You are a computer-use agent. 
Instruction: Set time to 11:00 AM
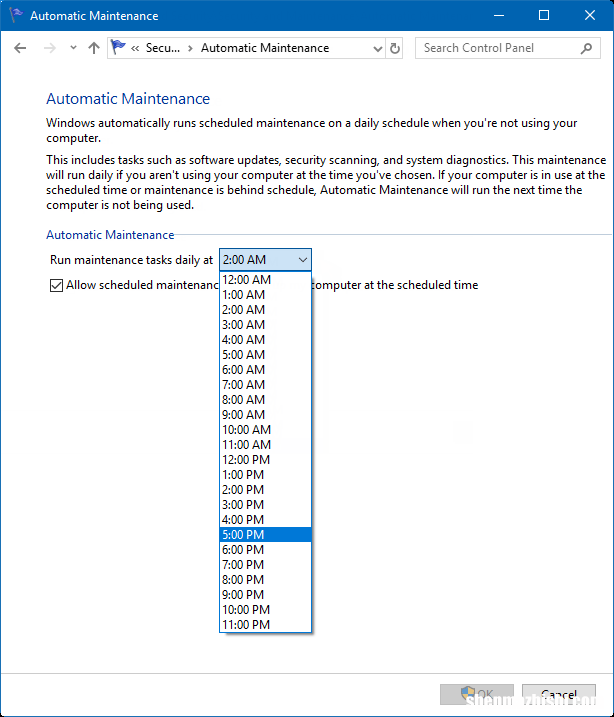click(x=265, y=445)
